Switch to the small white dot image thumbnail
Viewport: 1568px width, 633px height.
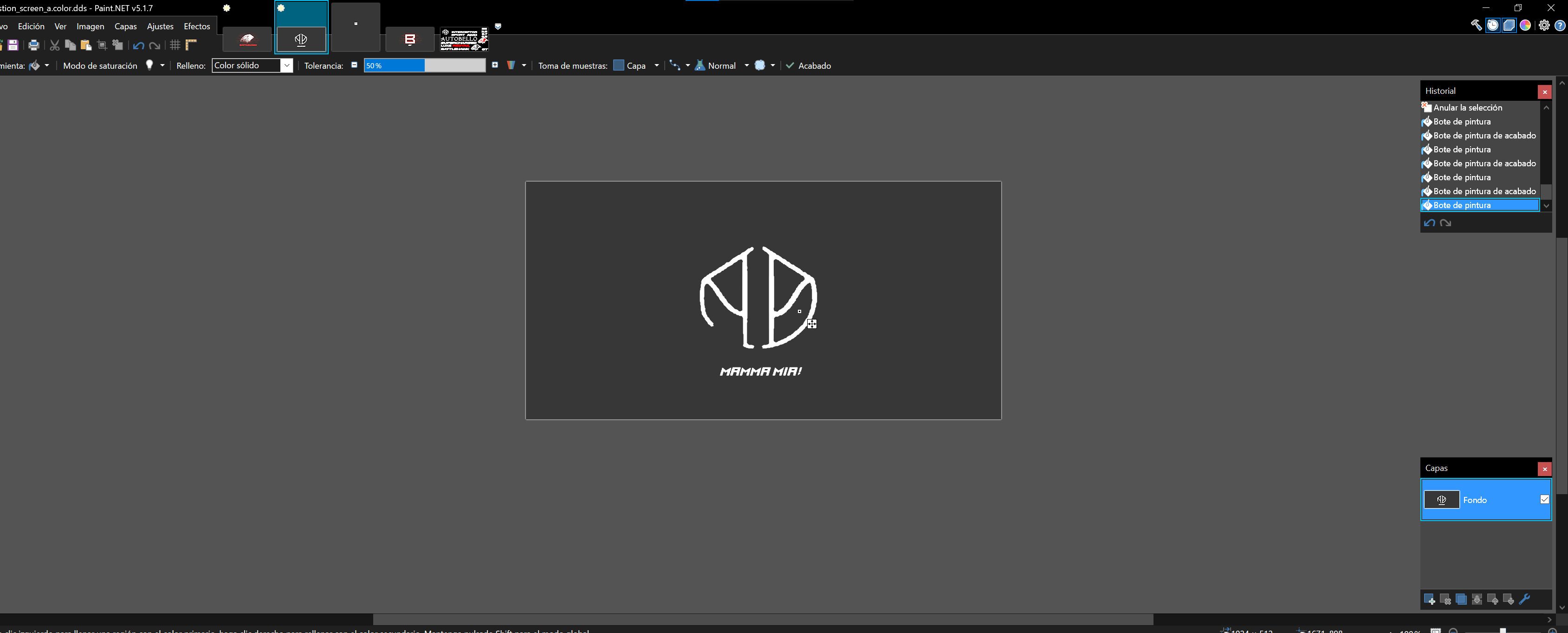(356, 27)
